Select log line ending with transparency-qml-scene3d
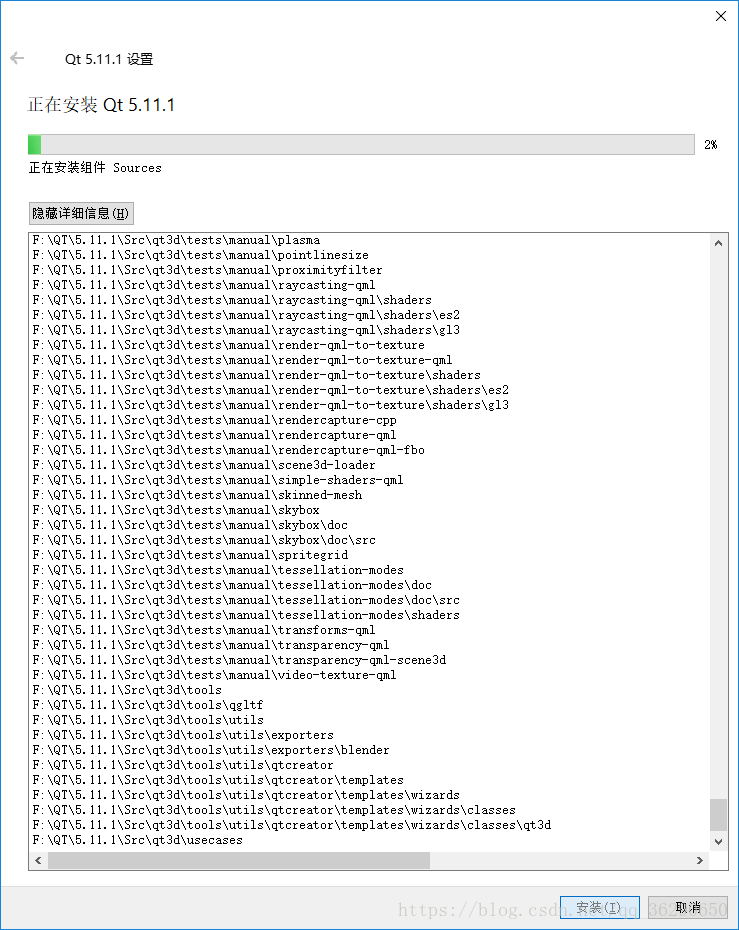The image size is (739, 930). point(239,660)
